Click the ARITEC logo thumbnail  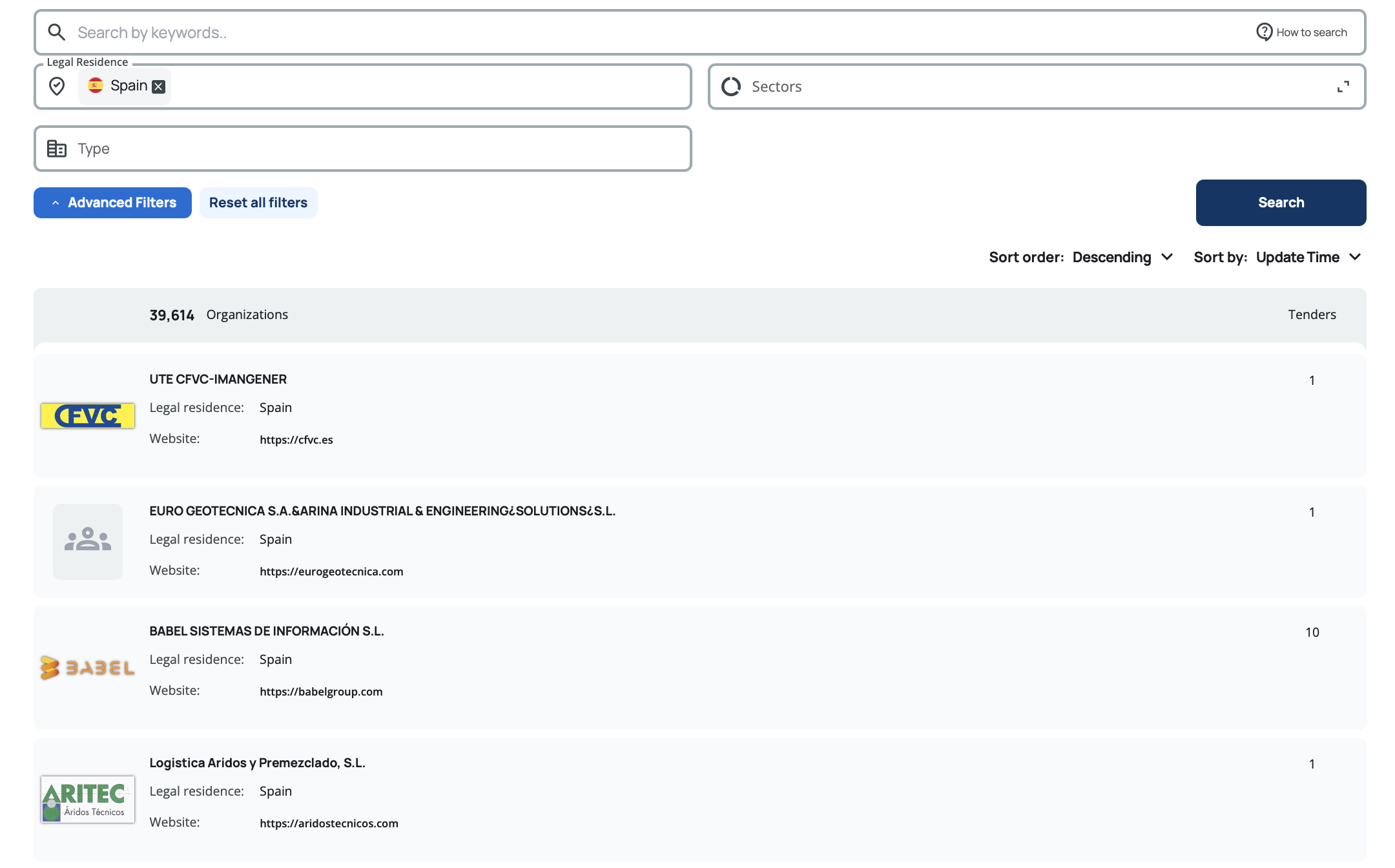[88, 800]
